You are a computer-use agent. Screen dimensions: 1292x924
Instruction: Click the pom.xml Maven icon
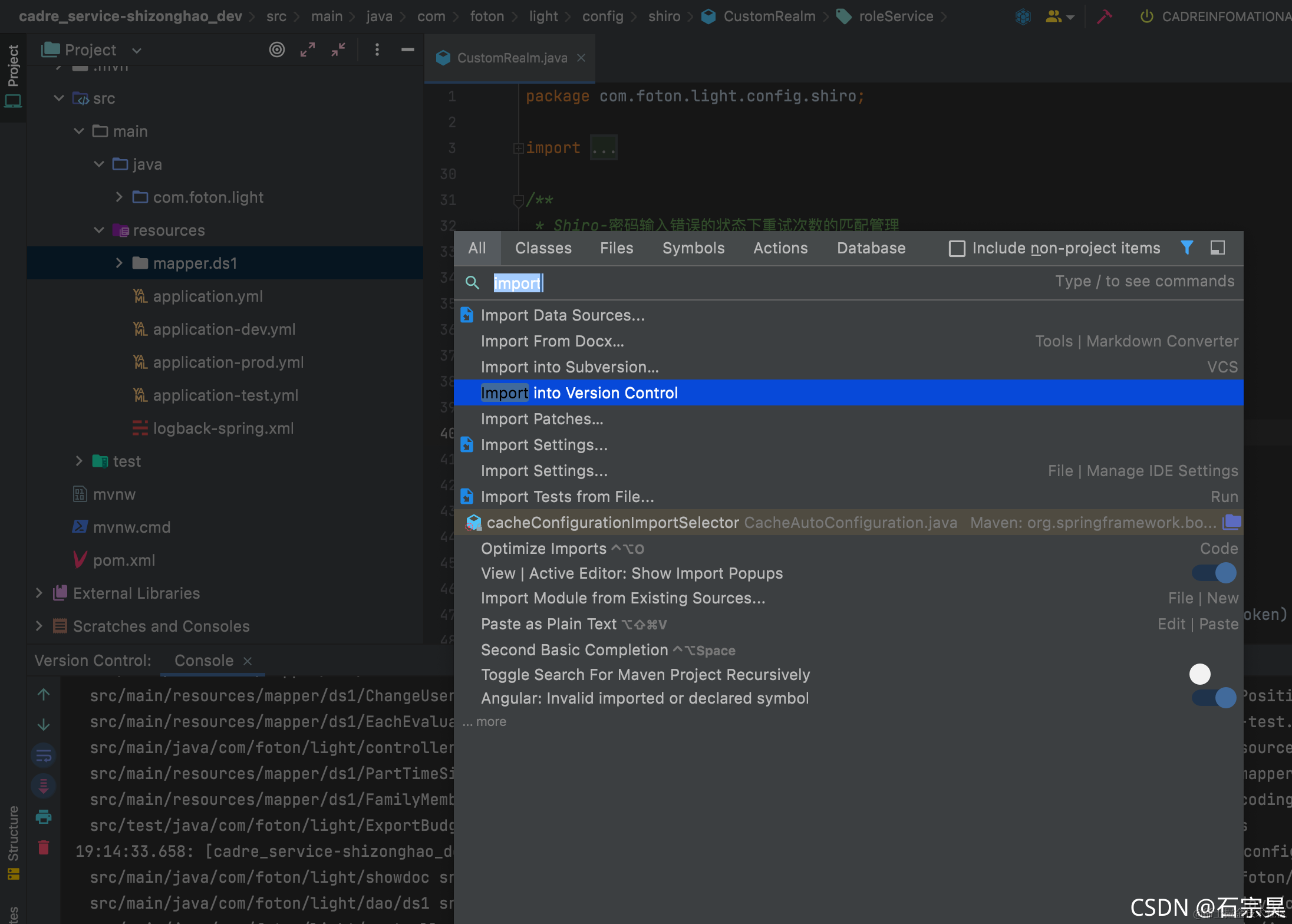[80, 560]
